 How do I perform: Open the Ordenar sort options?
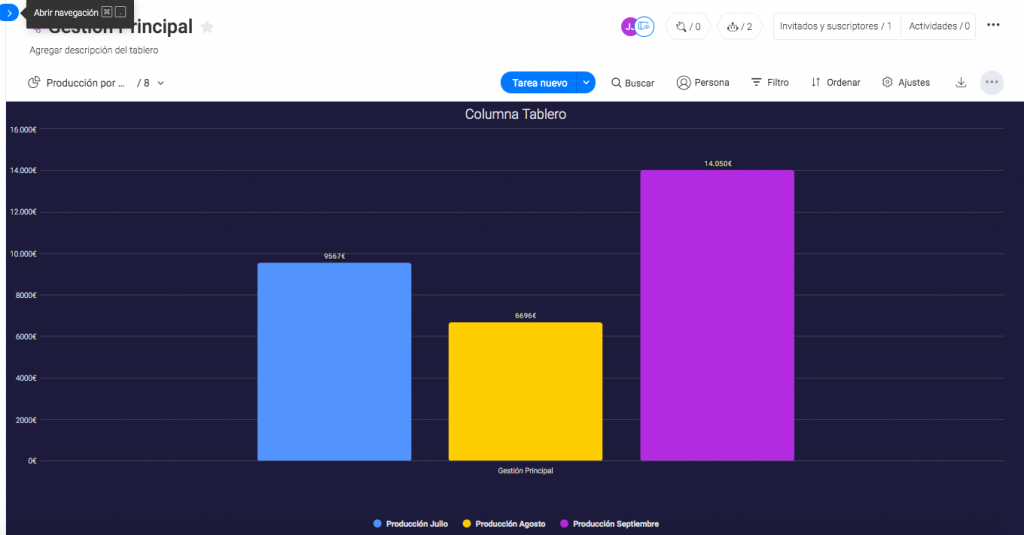[835, 83]
